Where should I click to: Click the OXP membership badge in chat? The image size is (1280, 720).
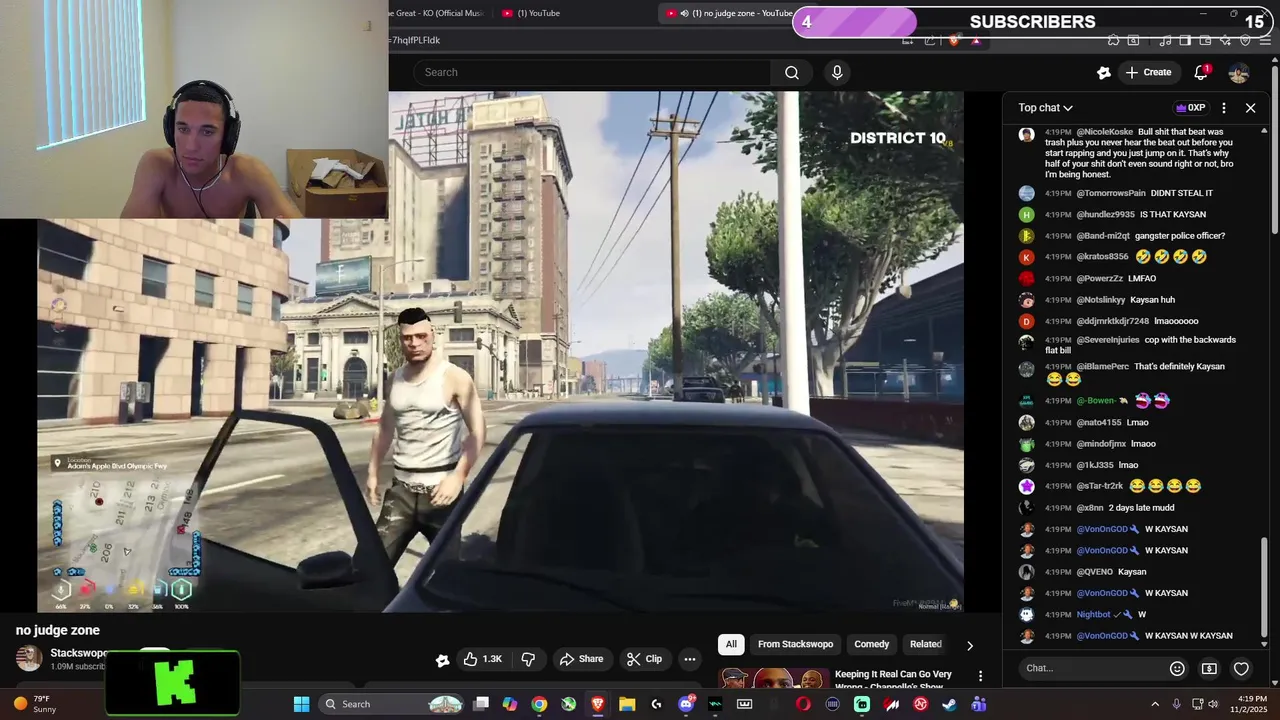point(1190,108)
